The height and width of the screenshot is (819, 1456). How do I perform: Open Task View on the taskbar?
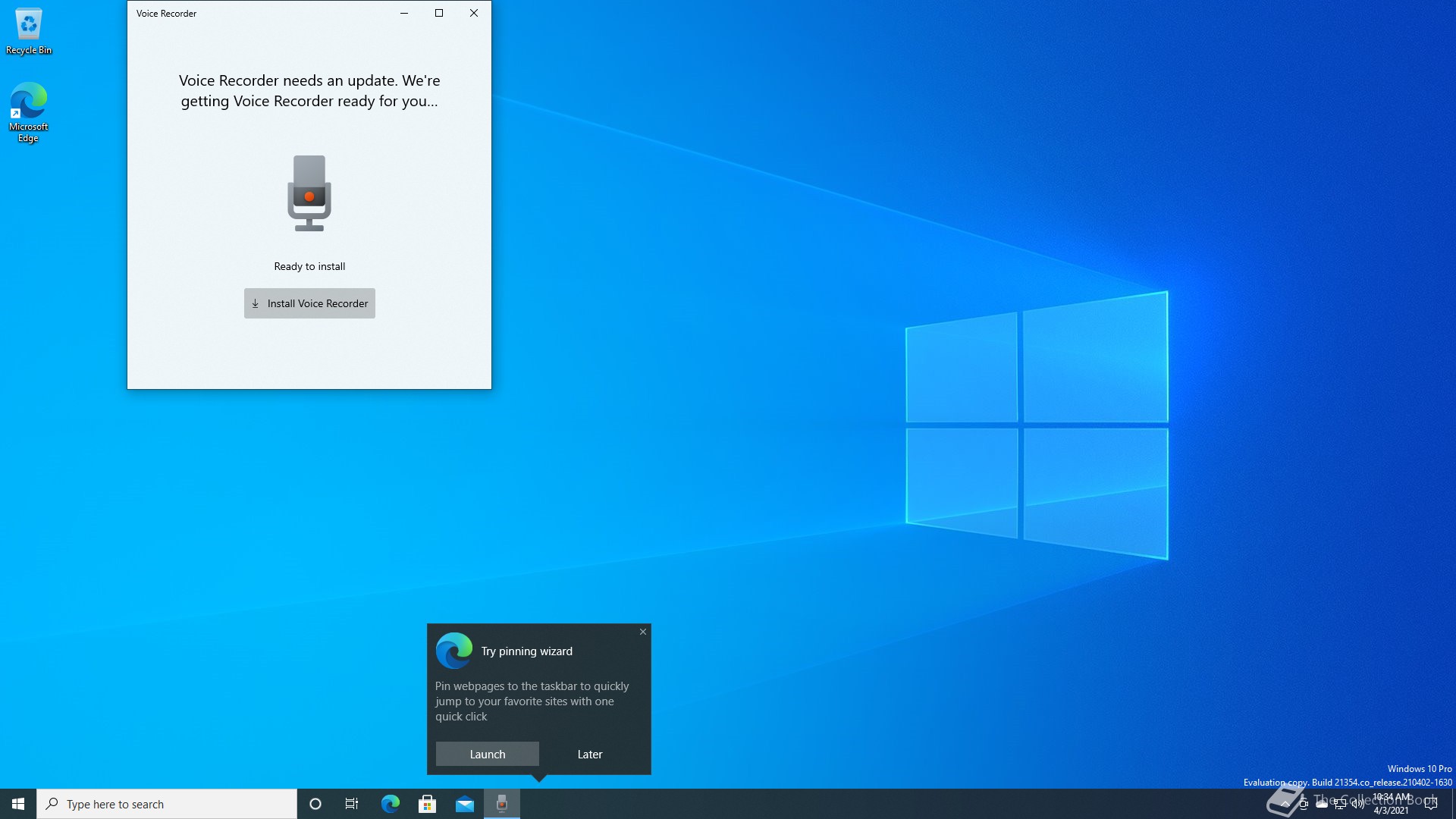352,804
